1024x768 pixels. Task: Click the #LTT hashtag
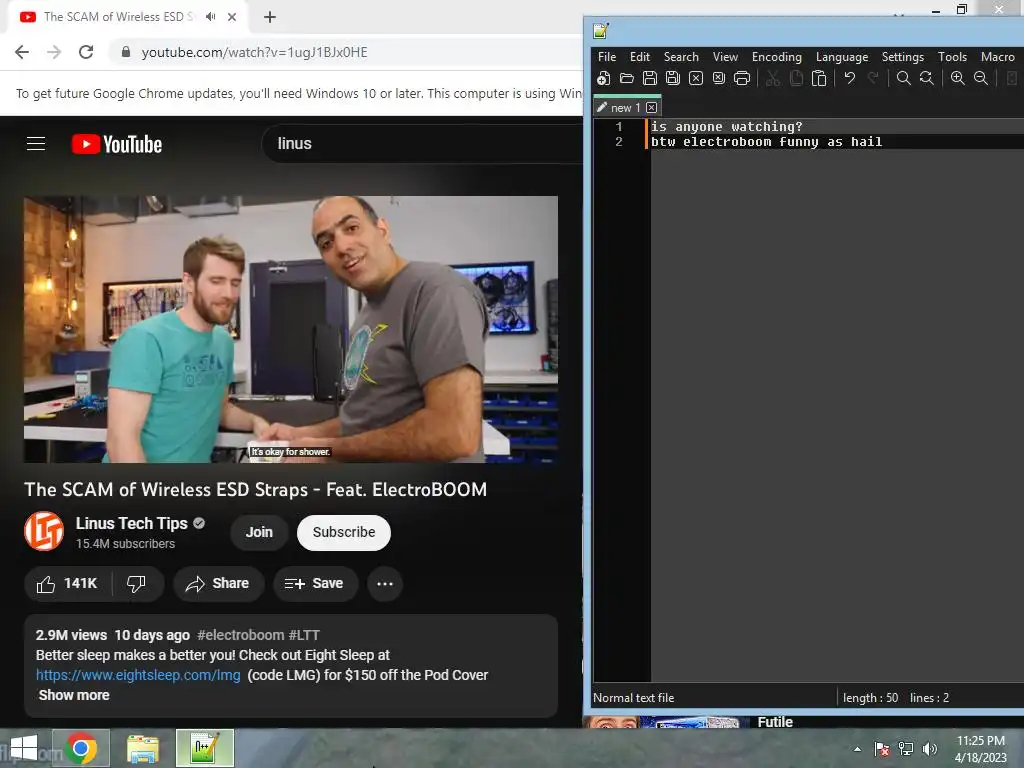pyautogui.click(x=304, y=635)
